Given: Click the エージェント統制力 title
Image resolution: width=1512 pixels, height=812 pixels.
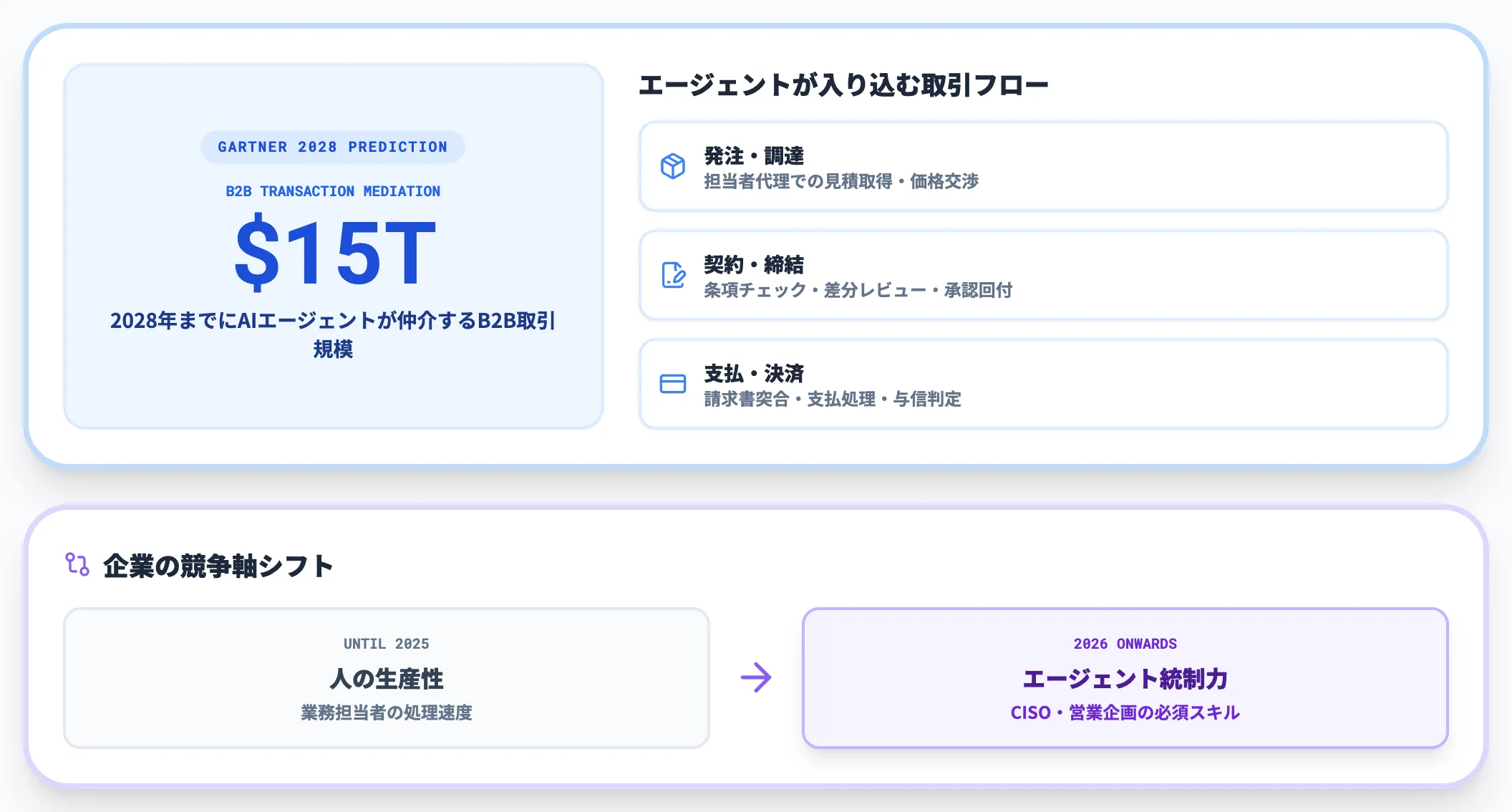Looking at the screenshot, I should click(1125, 679).
